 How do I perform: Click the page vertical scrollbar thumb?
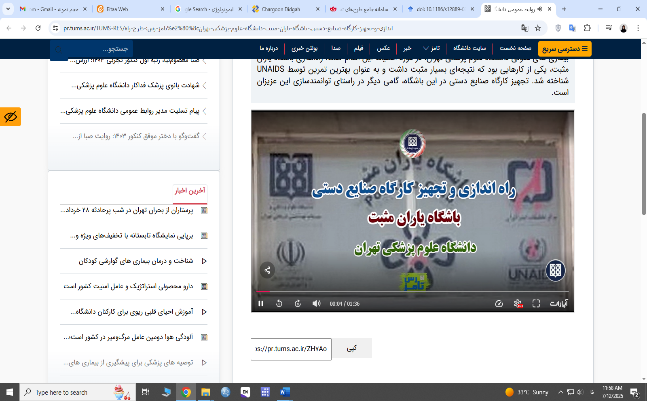643,163
